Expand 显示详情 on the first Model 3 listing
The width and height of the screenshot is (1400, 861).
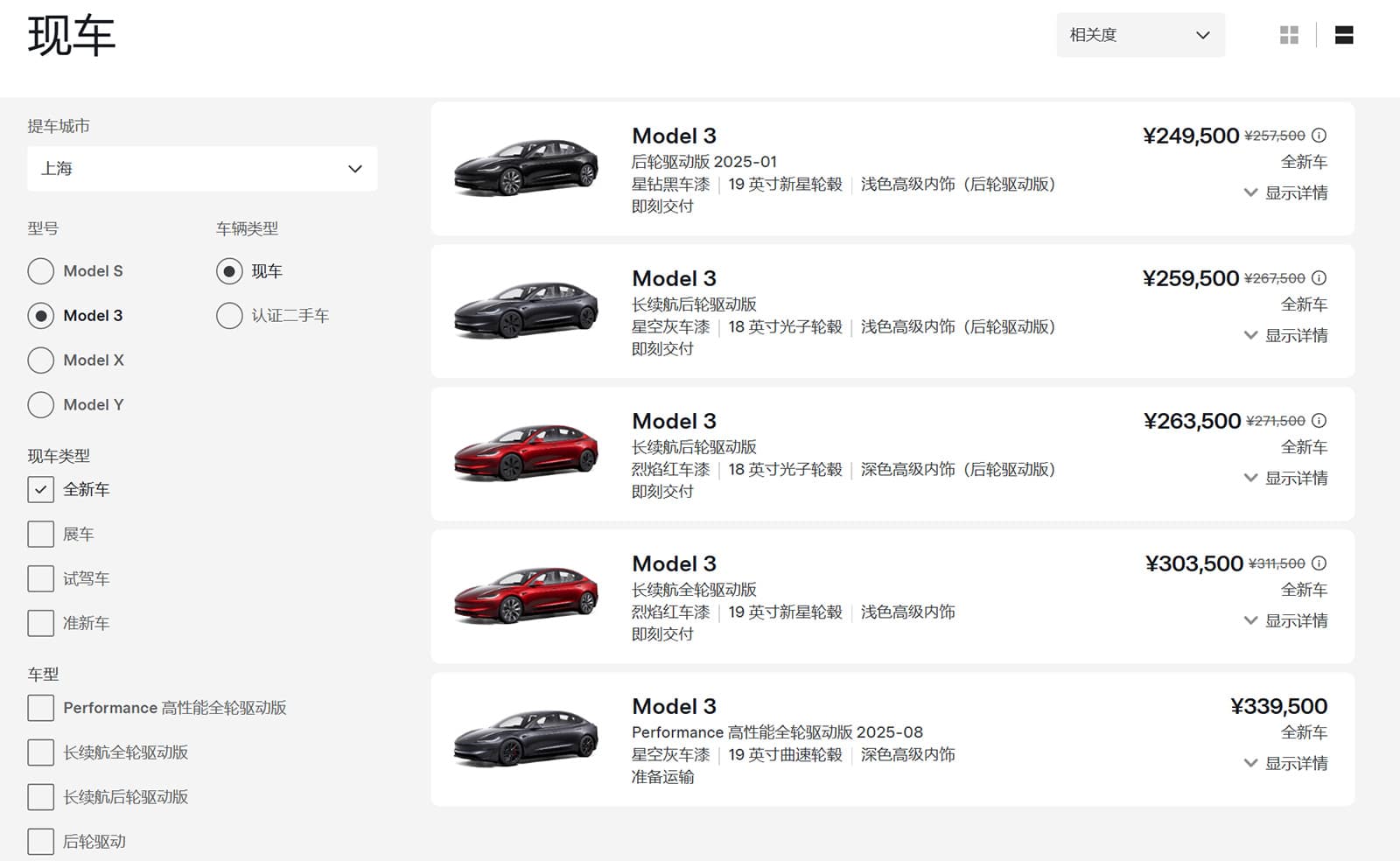[1284, 192]
